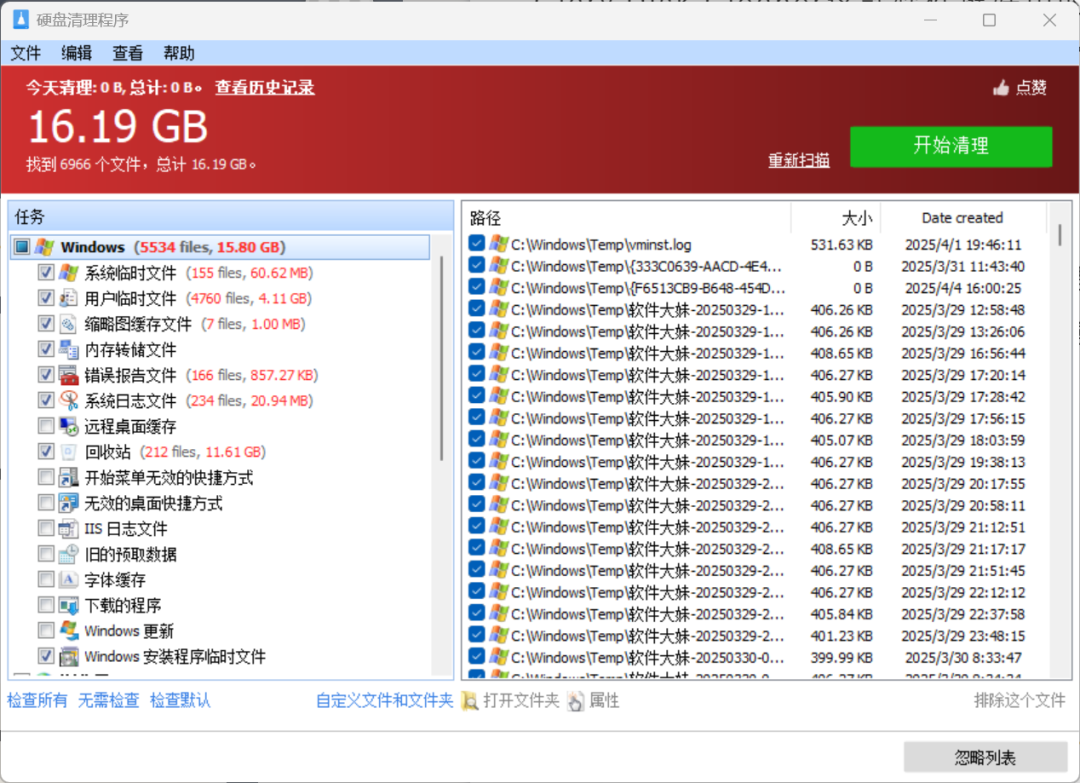Image resolution: width=1080 pixels, height=783 pixels.
Task: Uncheck the 用户临时文件 item
Action: pyautogui.click(x=46, y=297)
